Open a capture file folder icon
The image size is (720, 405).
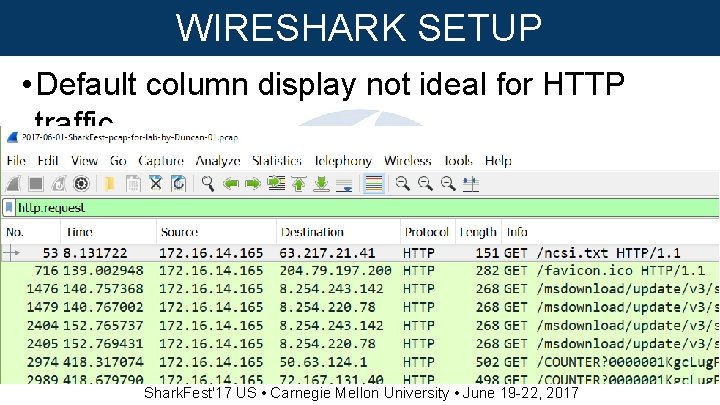coord(109,184)
